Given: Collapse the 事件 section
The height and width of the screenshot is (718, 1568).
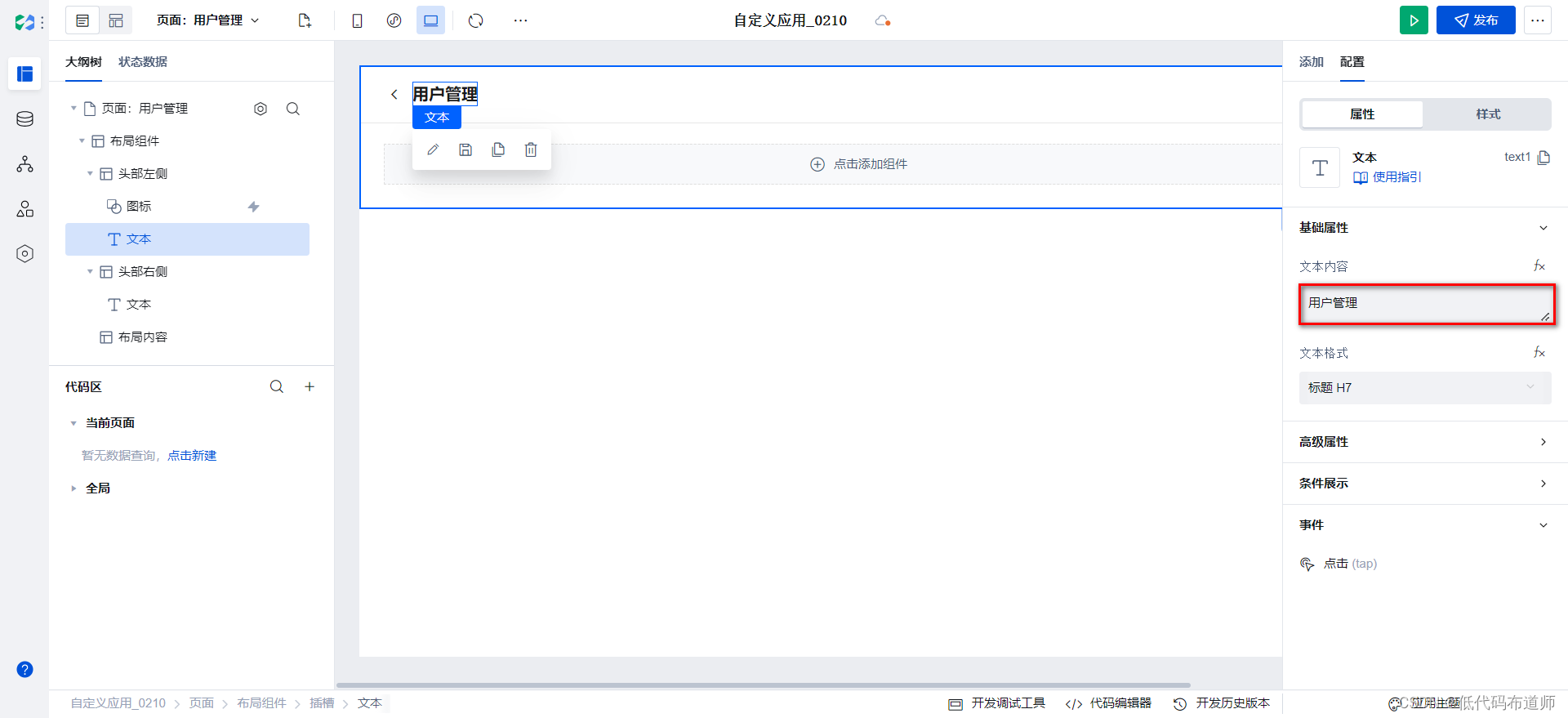Looking at the screenshot, I should [x=1543, y=525].
